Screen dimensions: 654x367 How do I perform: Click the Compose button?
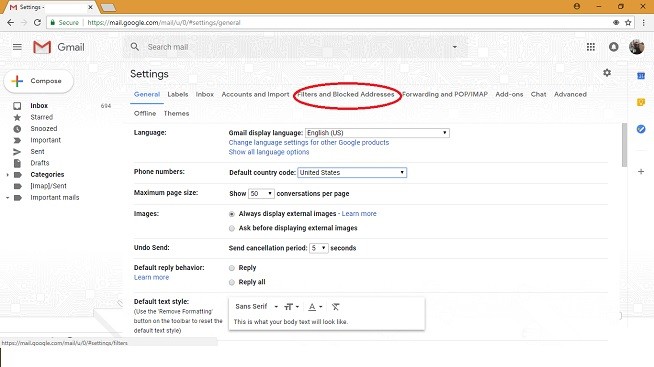pyautogui.click(x=39, y=81)
